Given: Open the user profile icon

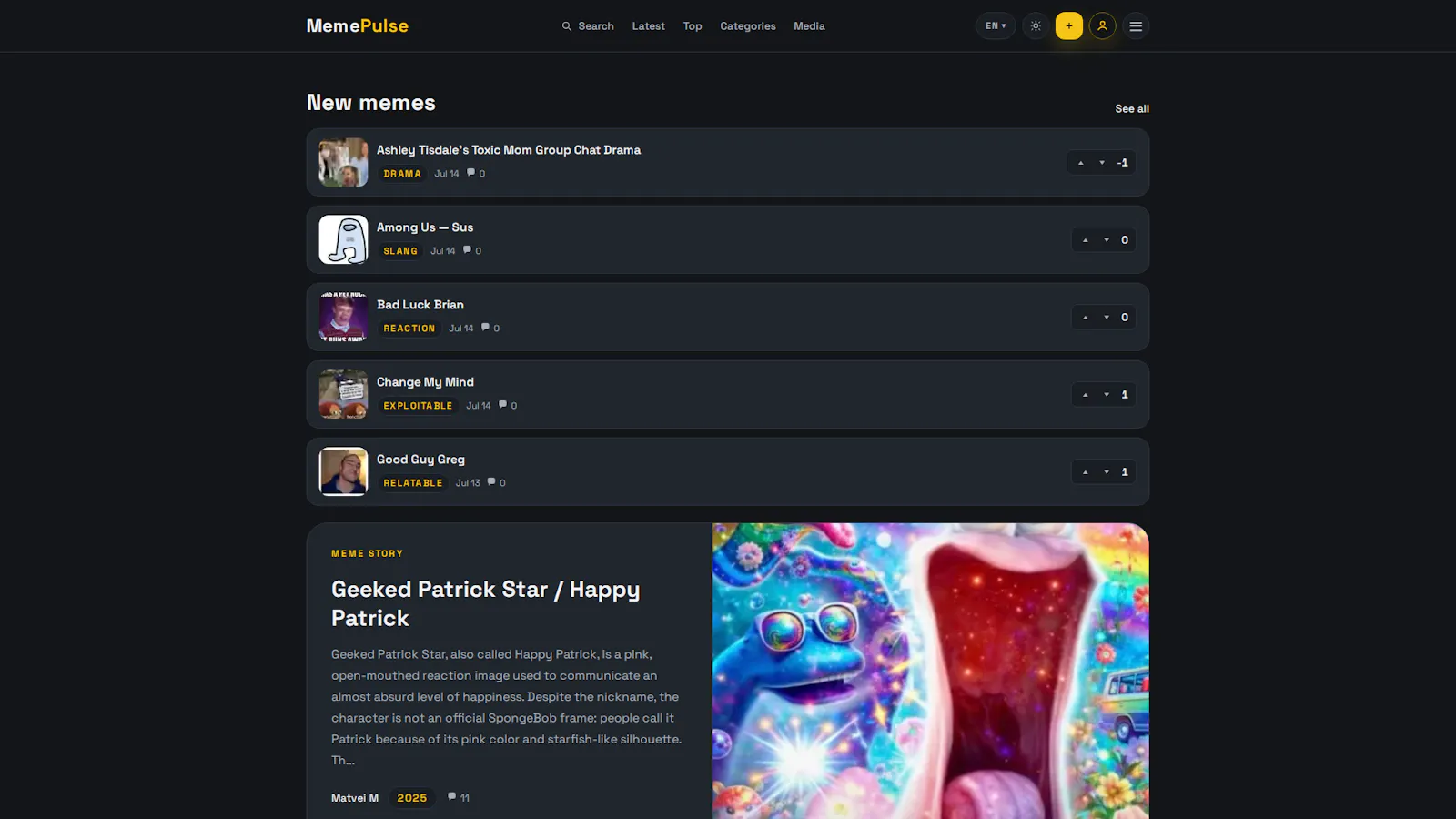Looking at the screenshot, I should pyautogui.click(x=1102, y=26).
